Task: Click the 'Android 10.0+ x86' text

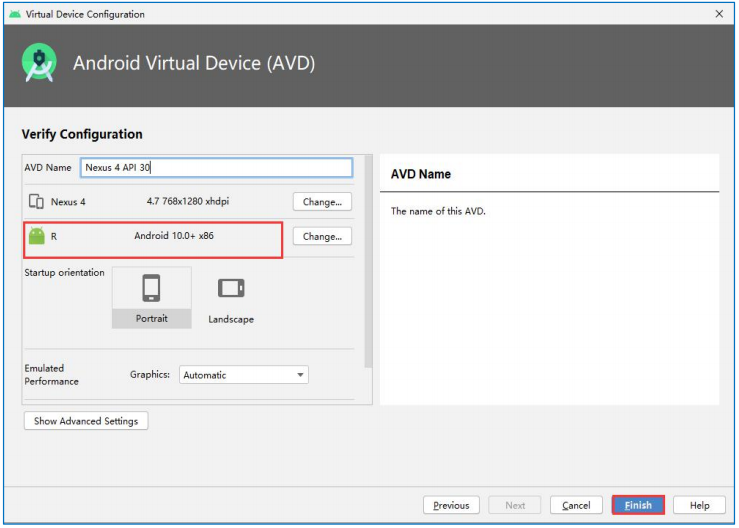Action: pyautogui.click(x=174, y=236)
